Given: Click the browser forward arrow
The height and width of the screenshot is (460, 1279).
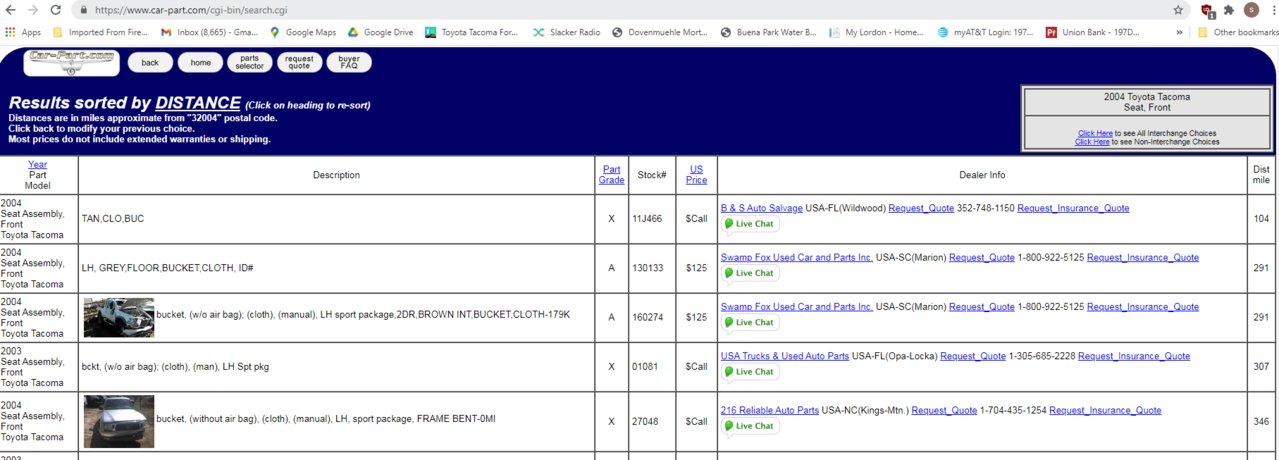Looking at the screenshot, I should tap(33, 9).
